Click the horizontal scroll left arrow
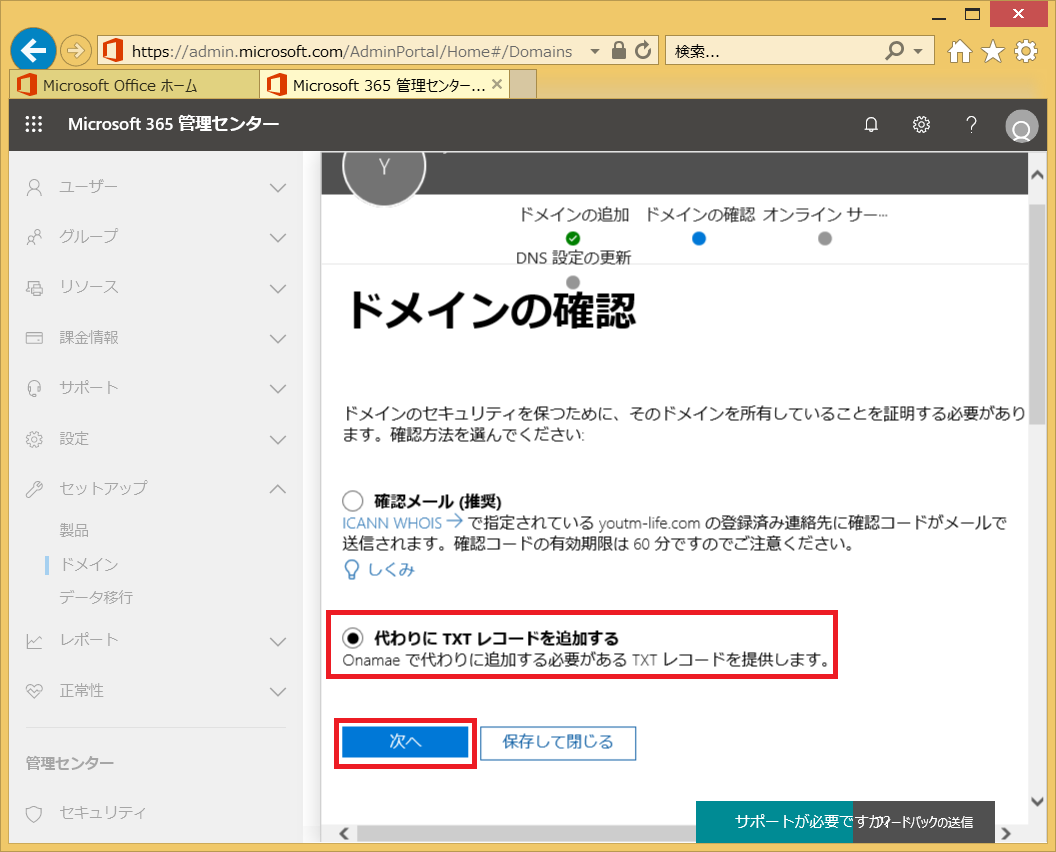Screen dimensions: 1056x852 coord(344,834)
